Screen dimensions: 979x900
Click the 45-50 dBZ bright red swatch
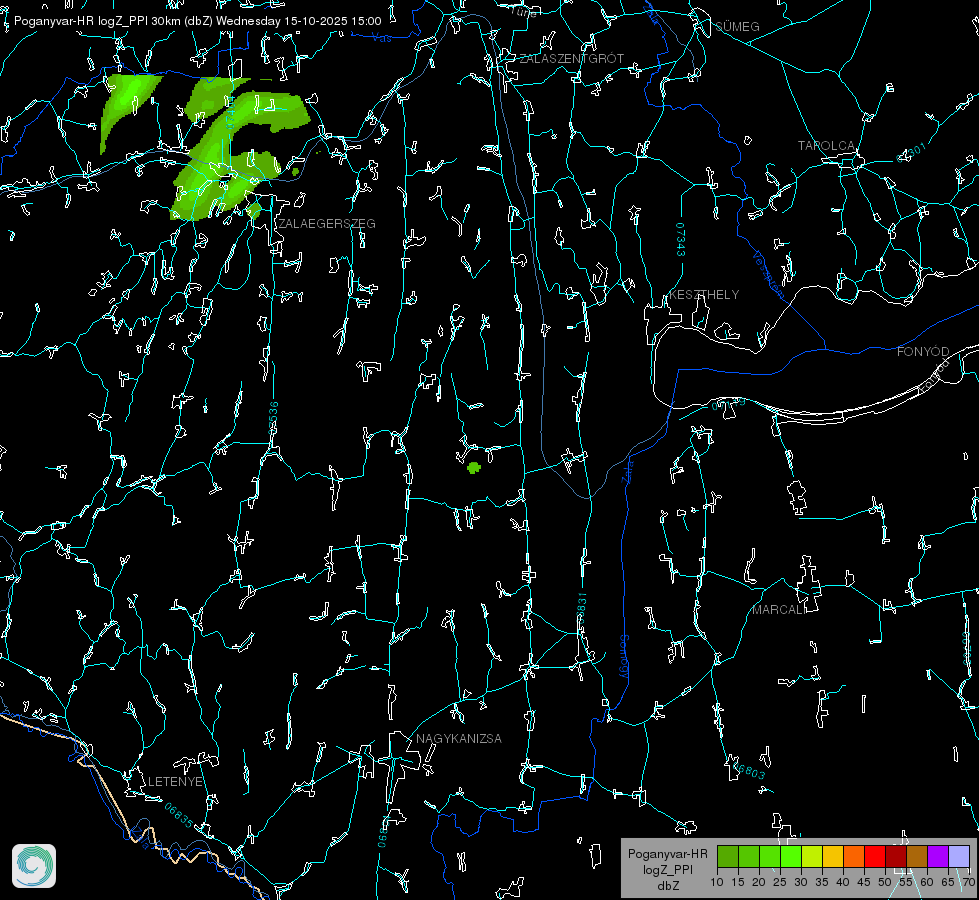tap(875, 856)
